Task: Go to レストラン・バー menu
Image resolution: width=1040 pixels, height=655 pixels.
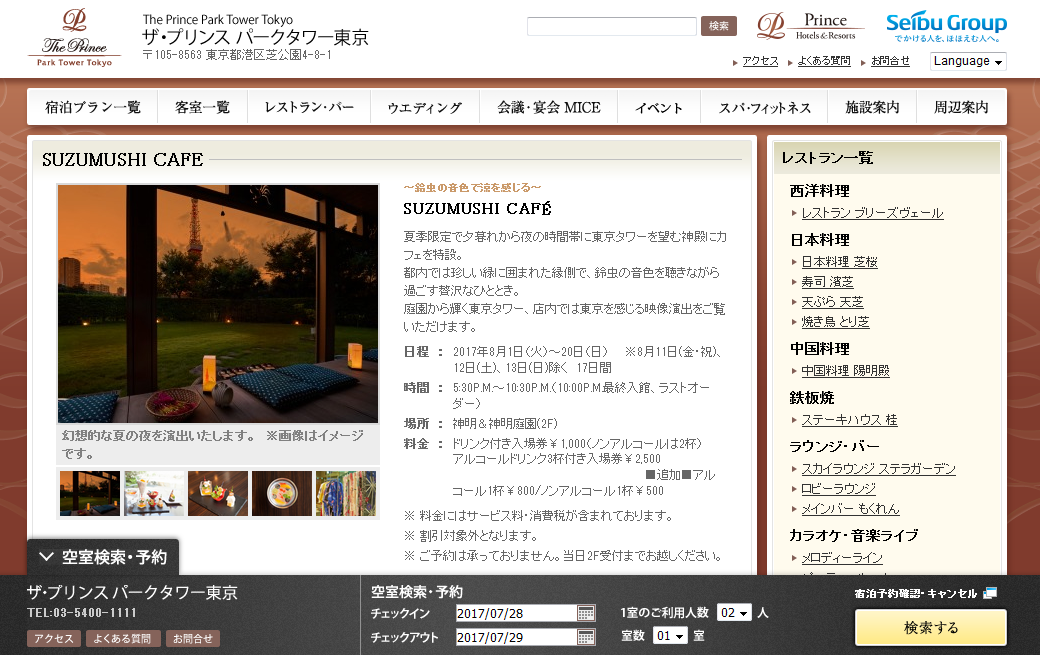Action: point(309,107)
